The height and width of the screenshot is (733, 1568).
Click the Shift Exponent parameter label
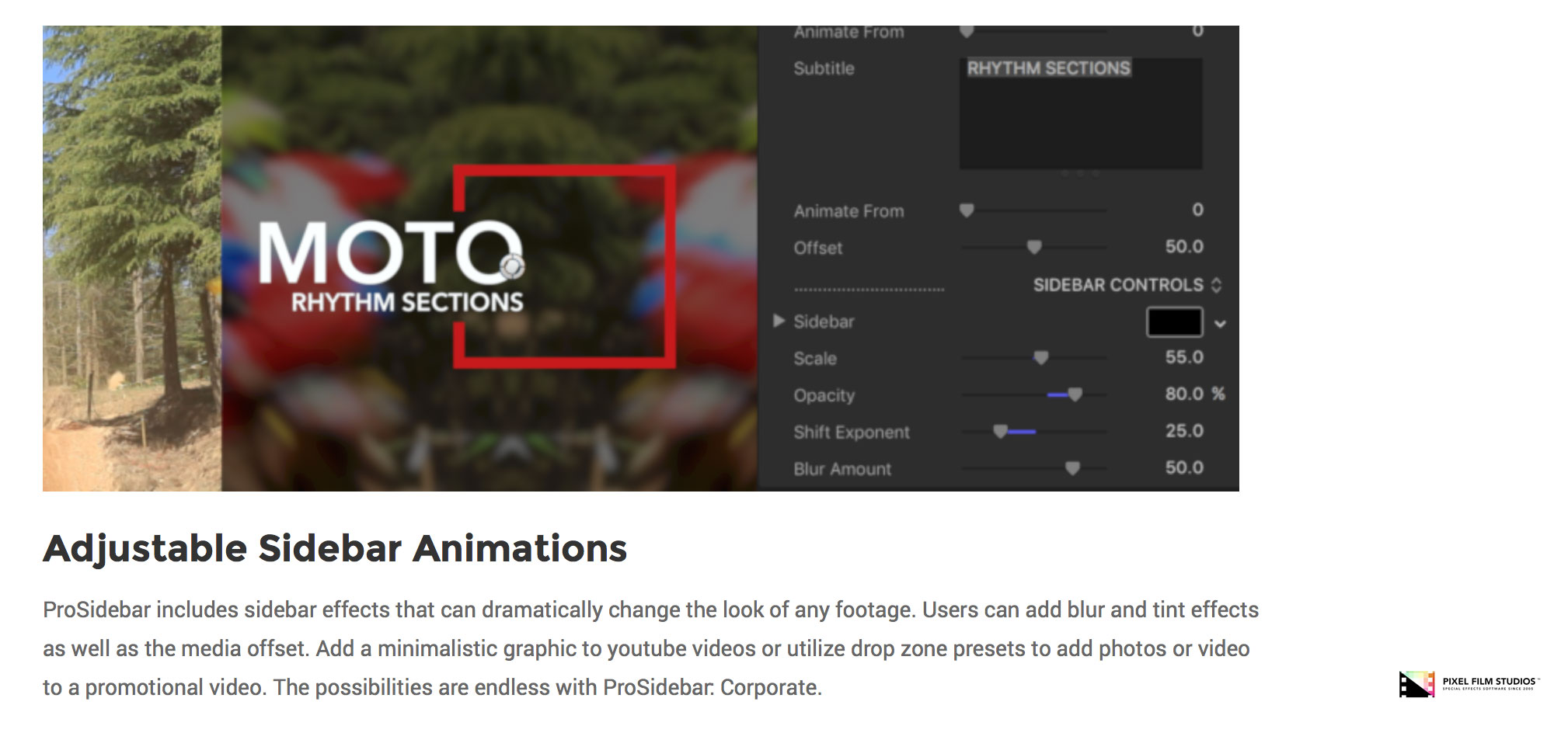(852, 433)
